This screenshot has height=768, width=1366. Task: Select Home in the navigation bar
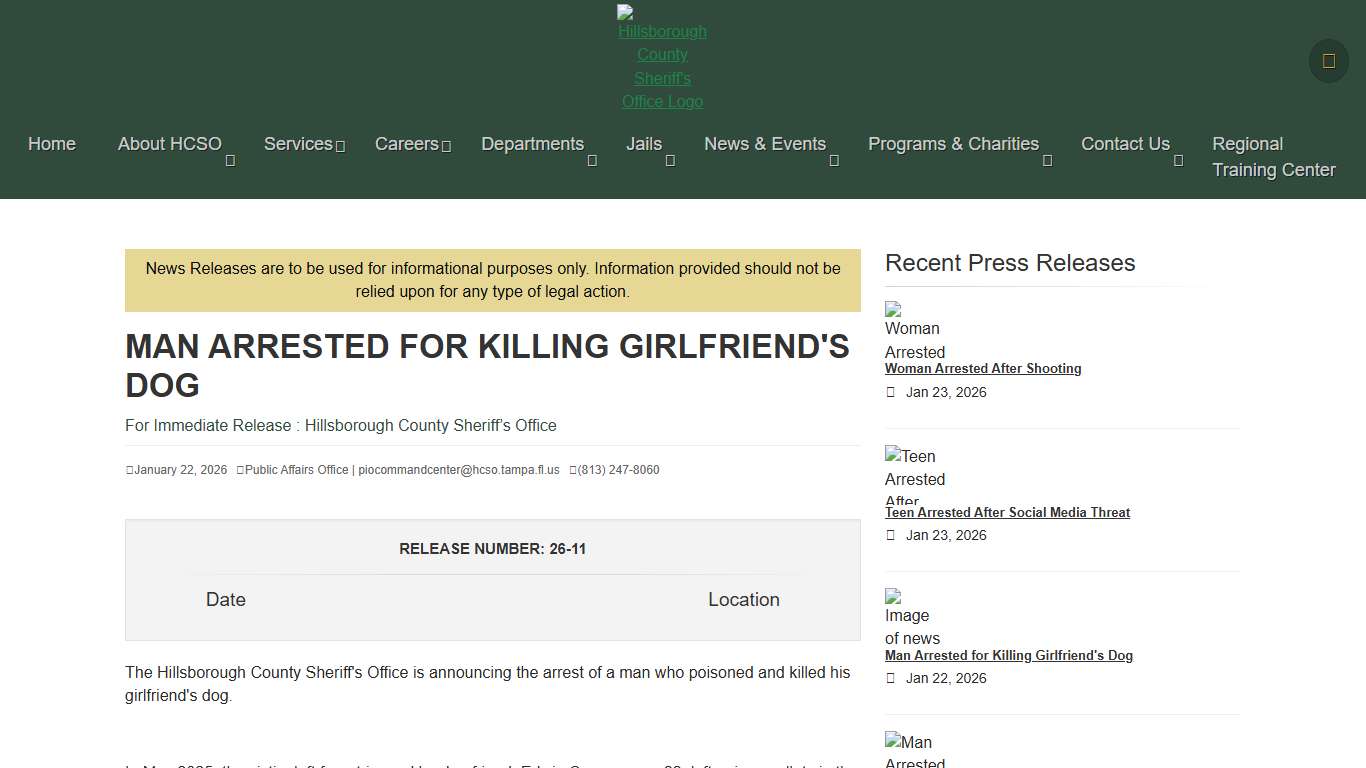pos(51,144)
